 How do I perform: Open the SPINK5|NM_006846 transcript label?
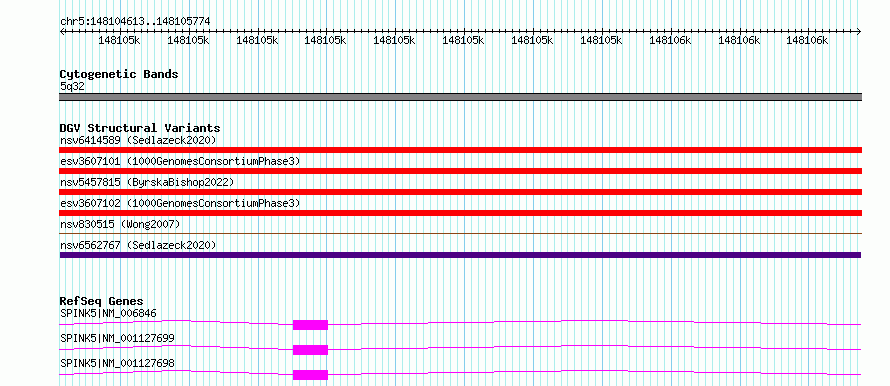[x=108, y=313]
